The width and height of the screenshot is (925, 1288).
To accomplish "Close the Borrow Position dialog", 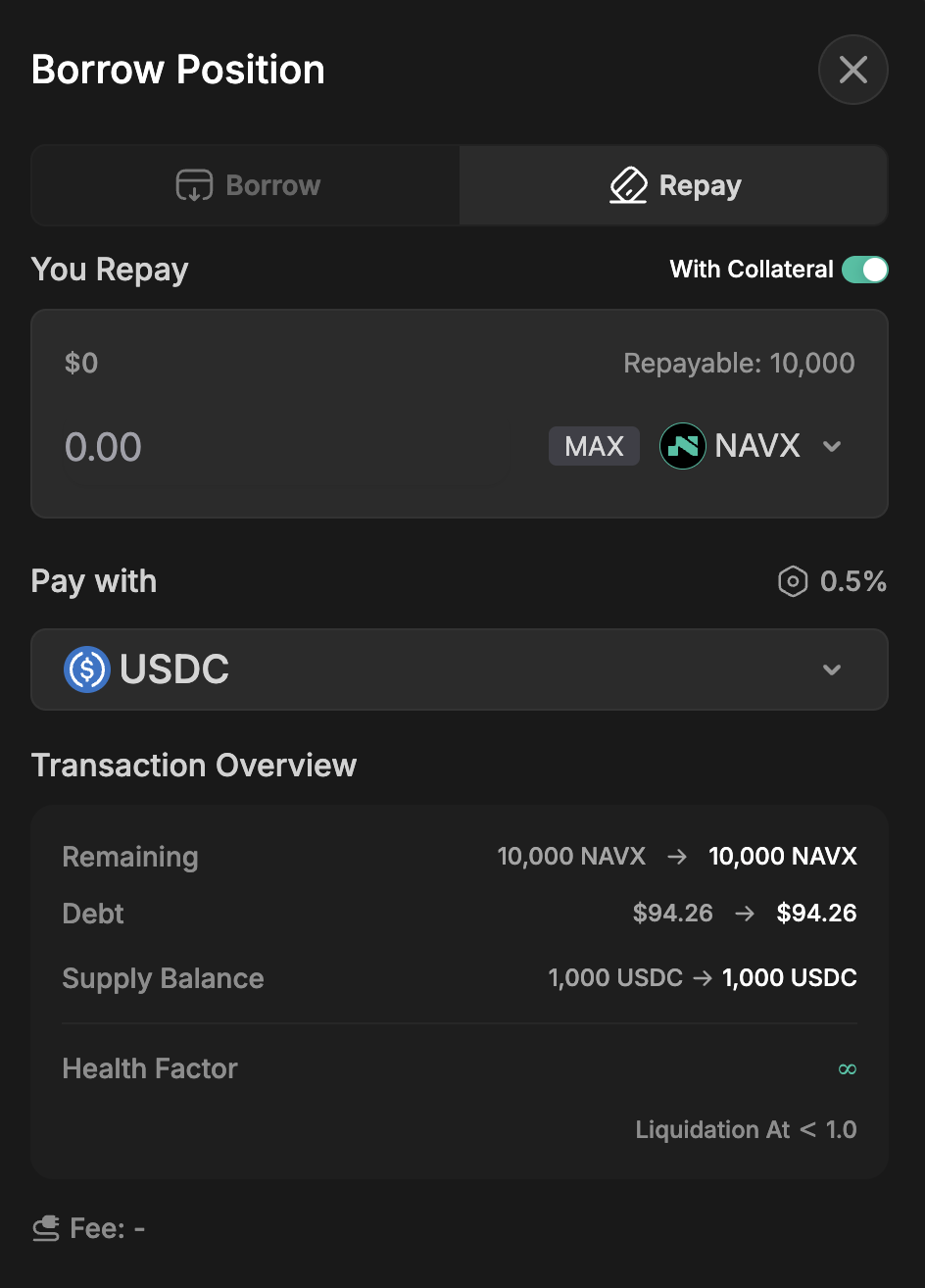I will (852, 70).
